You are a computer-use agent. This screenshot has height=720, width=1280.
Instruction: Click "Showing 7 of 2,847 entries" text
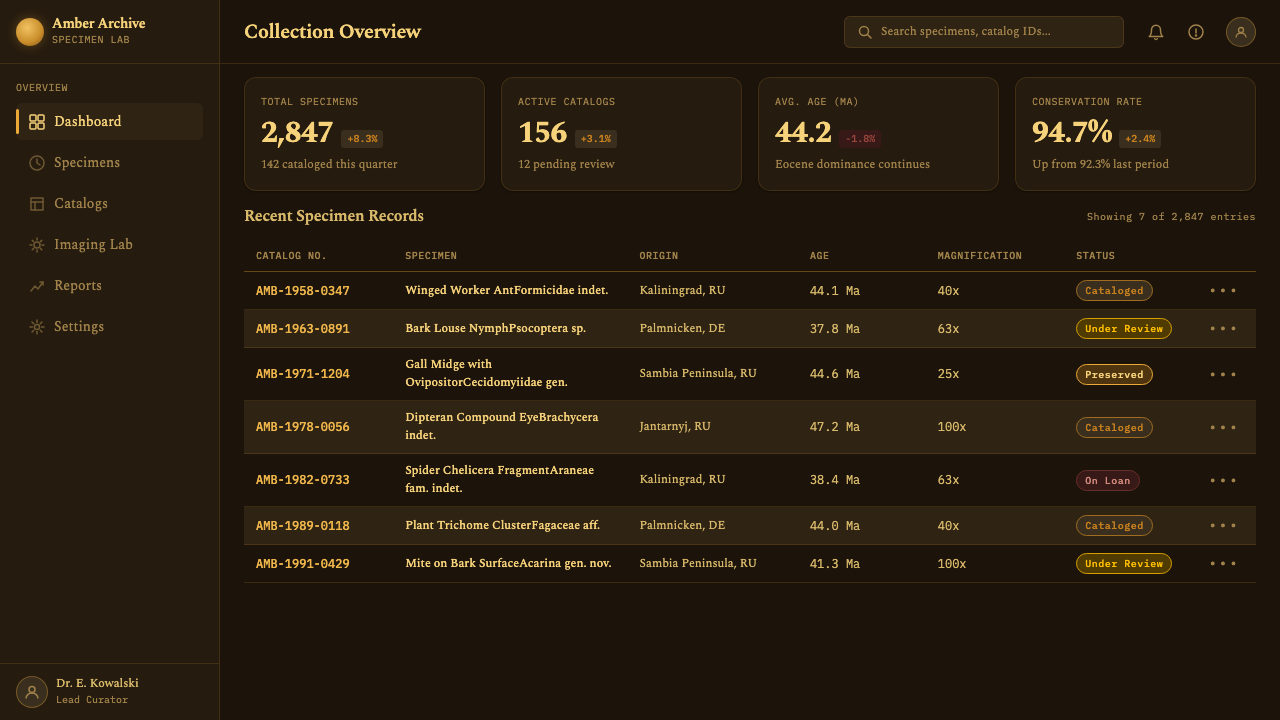point(1171,217)
